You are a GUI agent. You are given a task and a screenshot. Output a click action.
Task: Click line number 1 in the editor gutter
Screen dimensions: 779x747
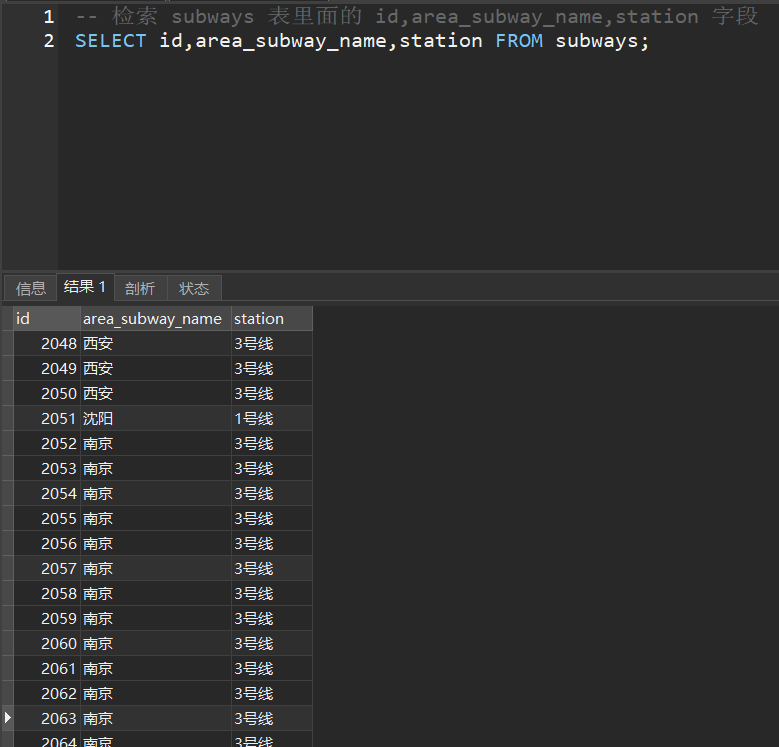pos(49,17)
